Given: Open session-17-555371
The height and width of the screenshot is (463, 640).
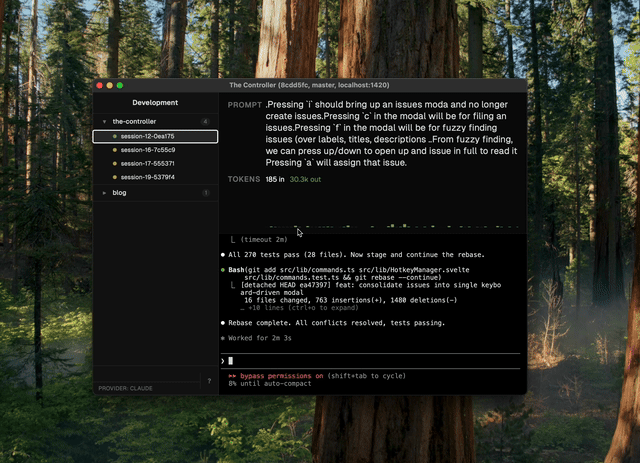Looking at the screenshot, I should [155, 163].
